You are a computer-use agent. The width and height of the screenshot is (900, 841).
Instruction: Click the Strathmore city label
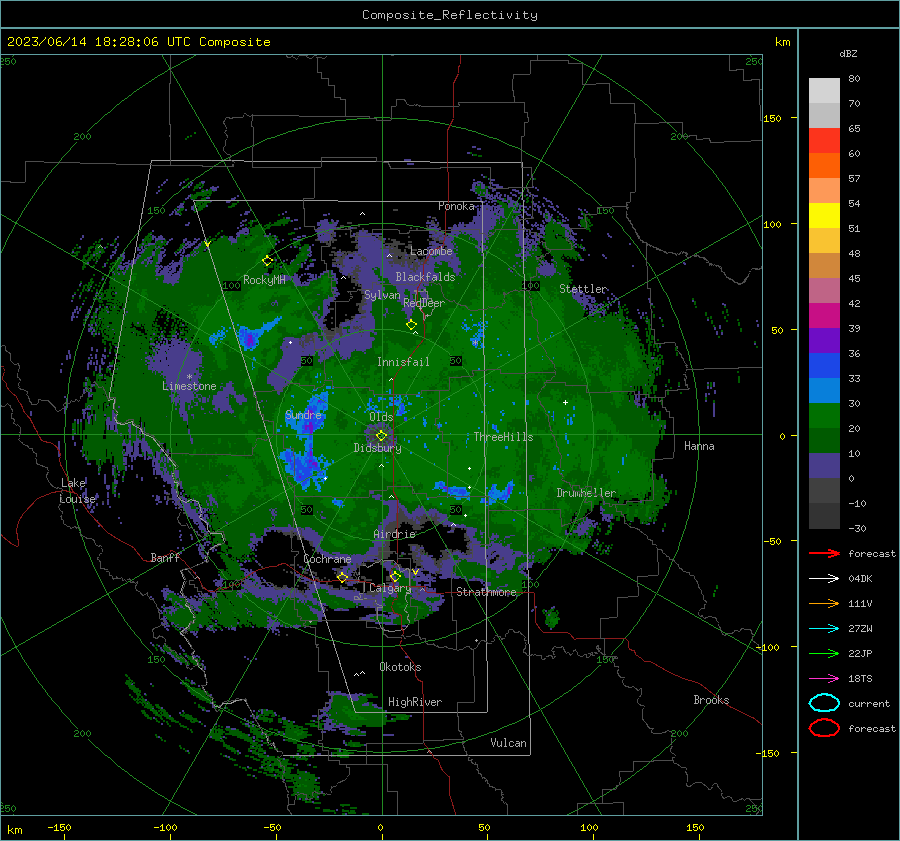pos(486,592)
